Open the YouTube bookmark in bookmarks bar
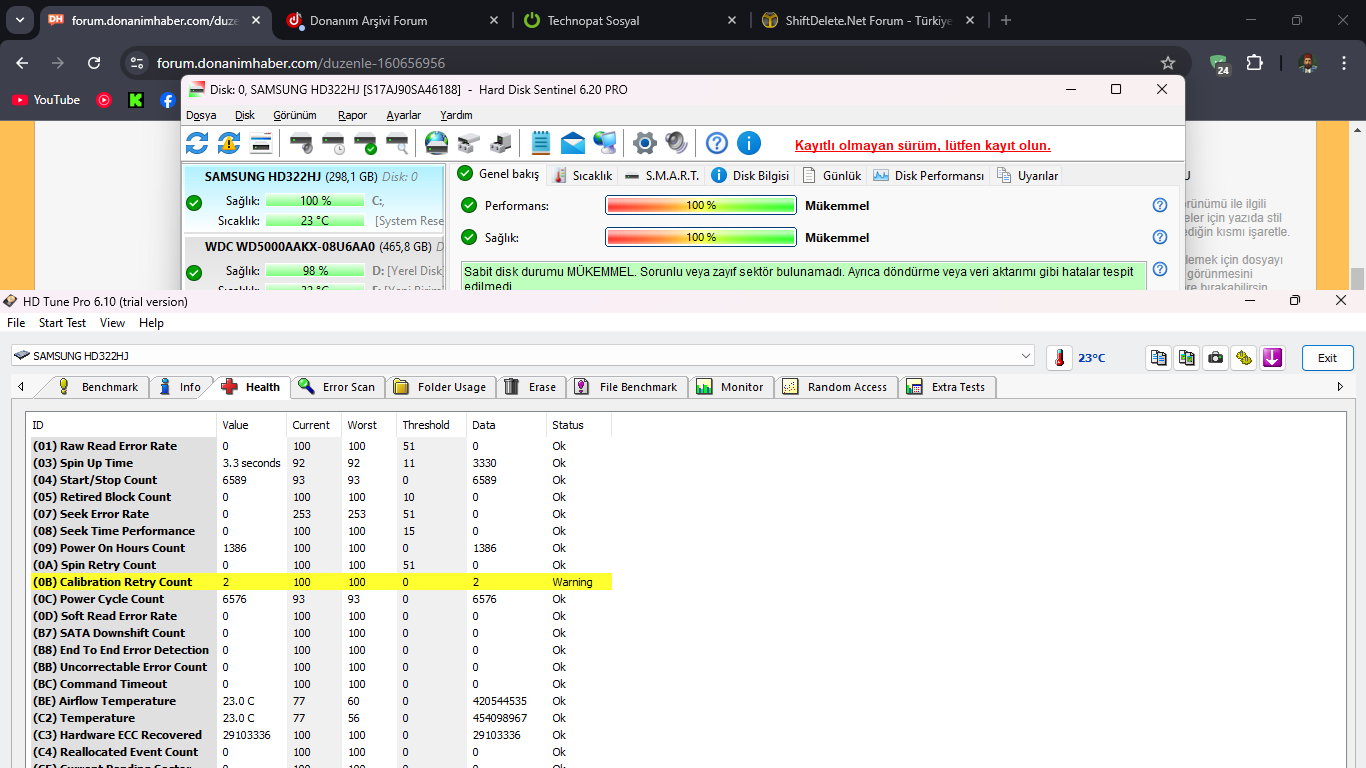Image resolution: width=1366 pixels, height=768 pixels. coord(46,100)
